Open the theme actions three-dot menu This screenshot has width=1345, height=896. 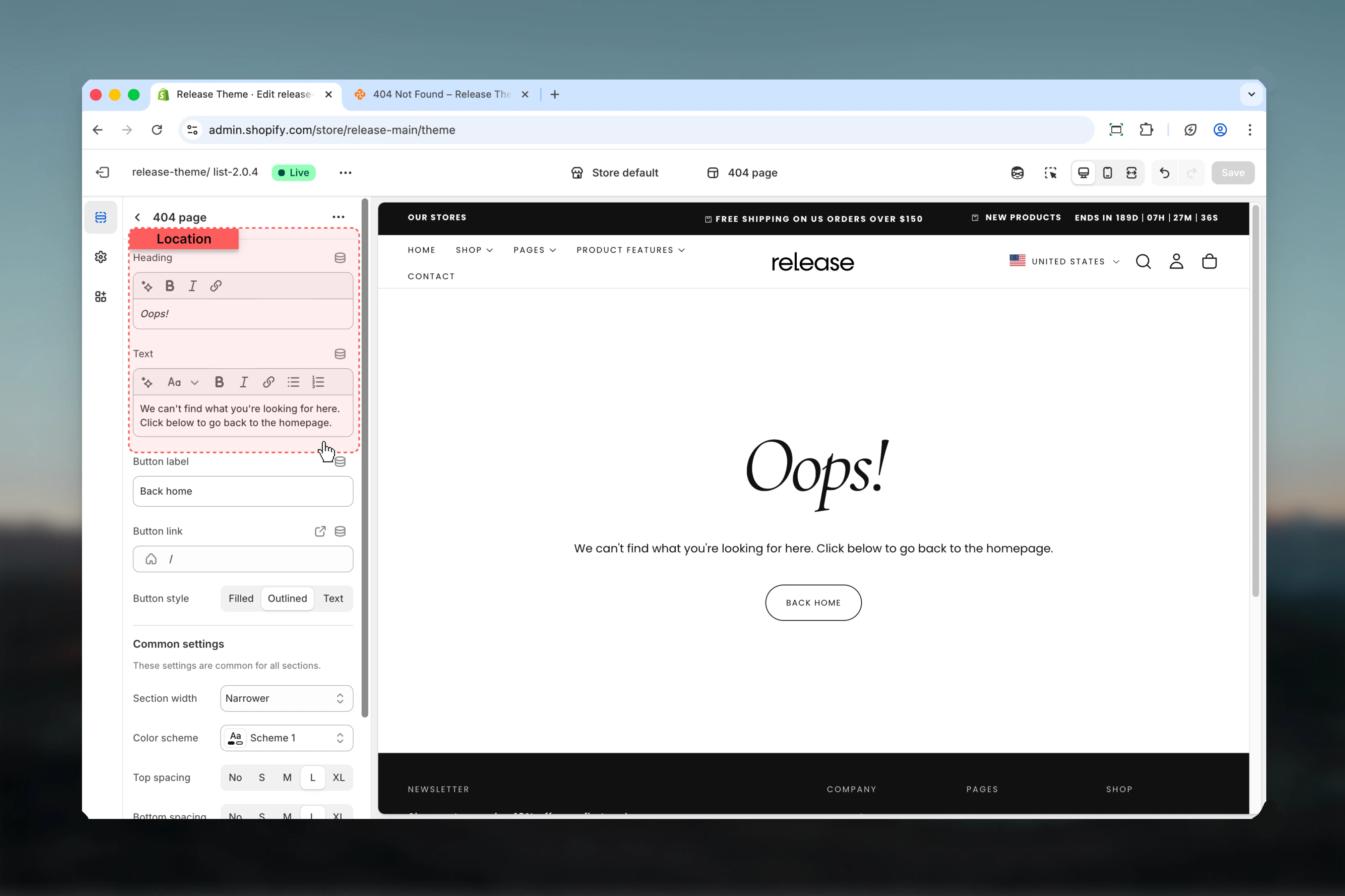[x=345, y=173]
